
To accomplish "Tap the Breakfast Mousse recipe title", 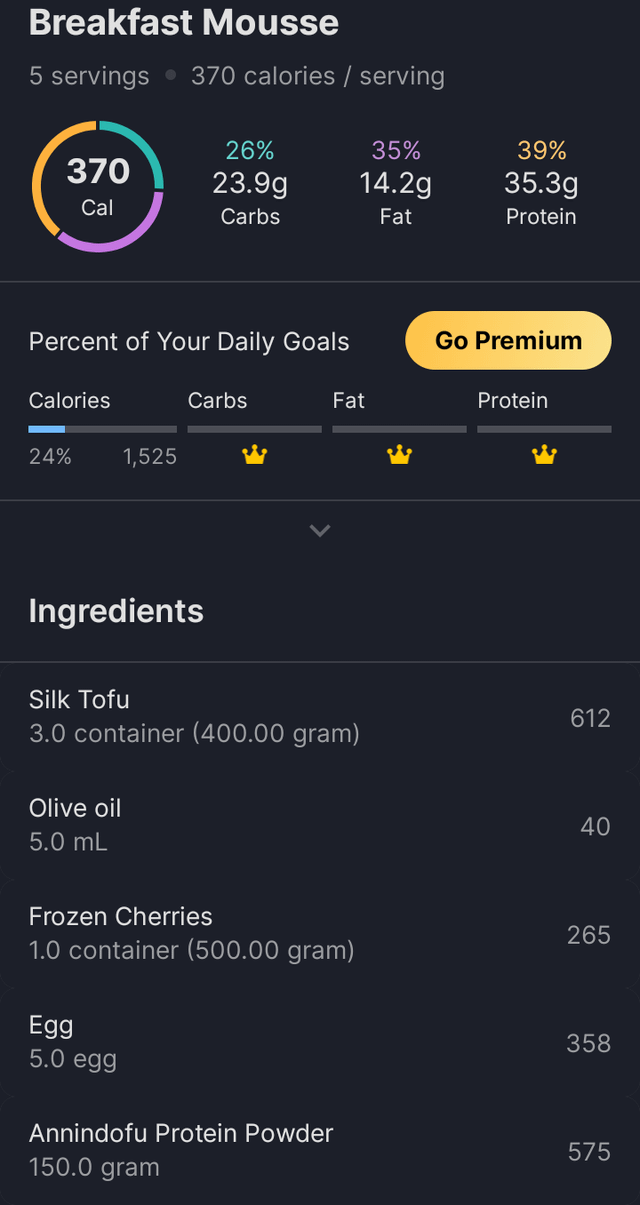I will tap(184, 23).
